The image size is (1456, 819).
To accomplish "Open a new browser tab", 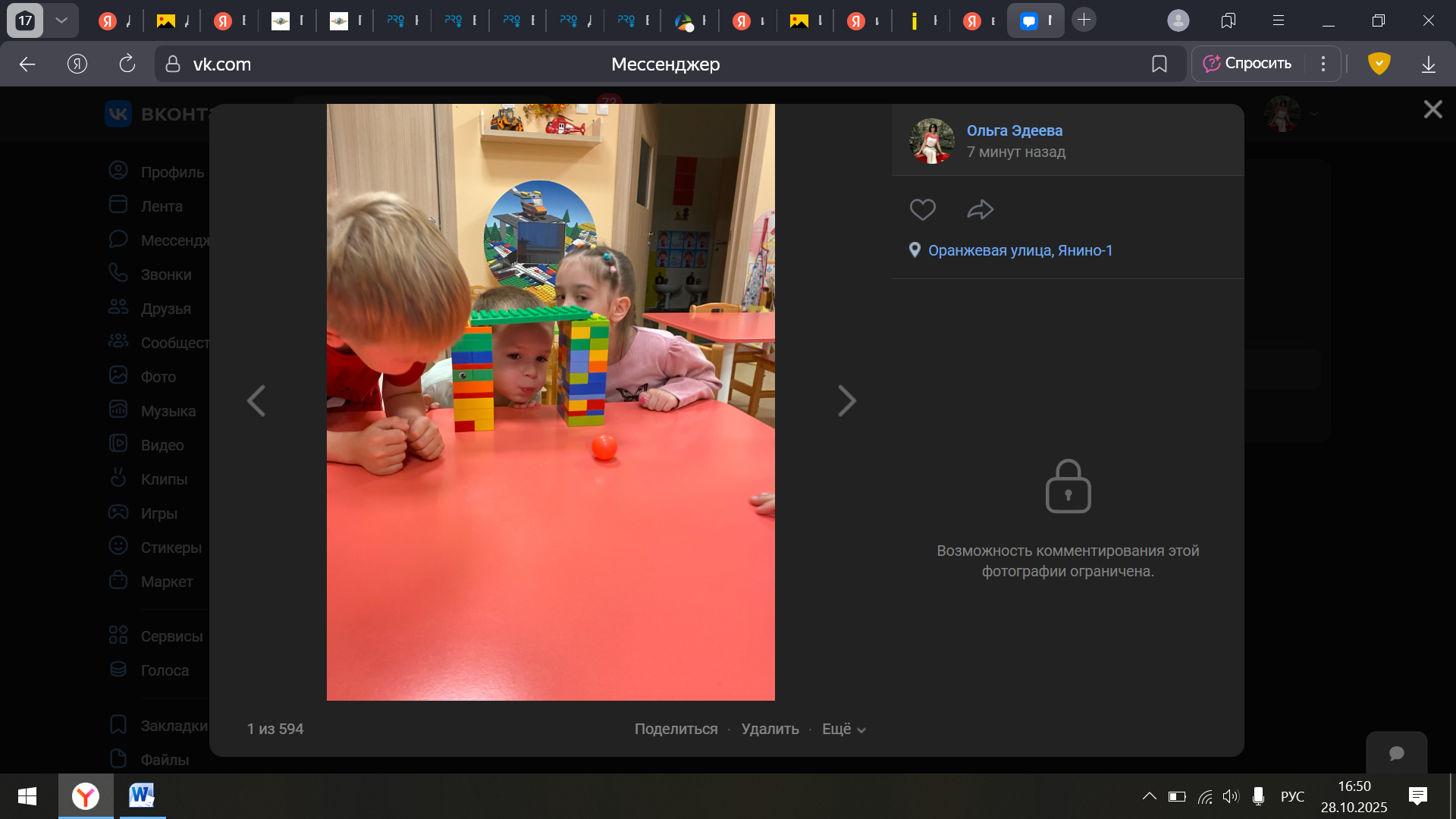I will pyautogui.click(x=1084, y=20).
